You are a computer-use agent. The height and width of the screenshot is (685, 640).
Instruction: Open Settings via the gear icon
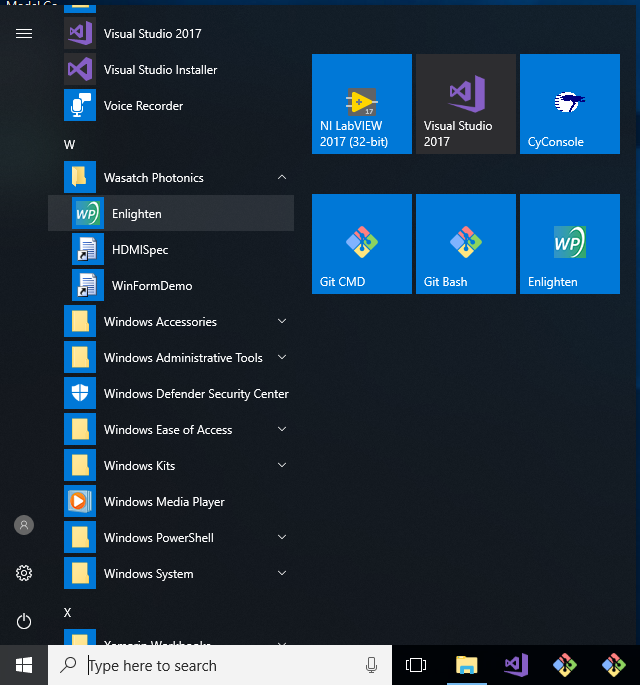coord(24,573)
